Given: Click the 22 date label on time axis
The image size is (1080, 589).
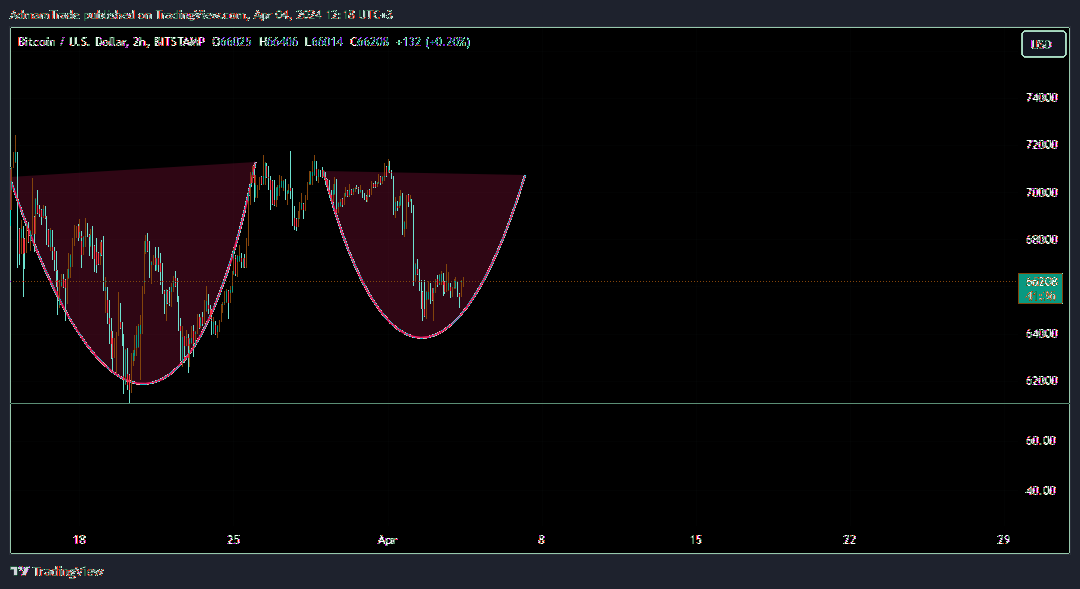Looking at the screenshot, I should tap(850, 539).
